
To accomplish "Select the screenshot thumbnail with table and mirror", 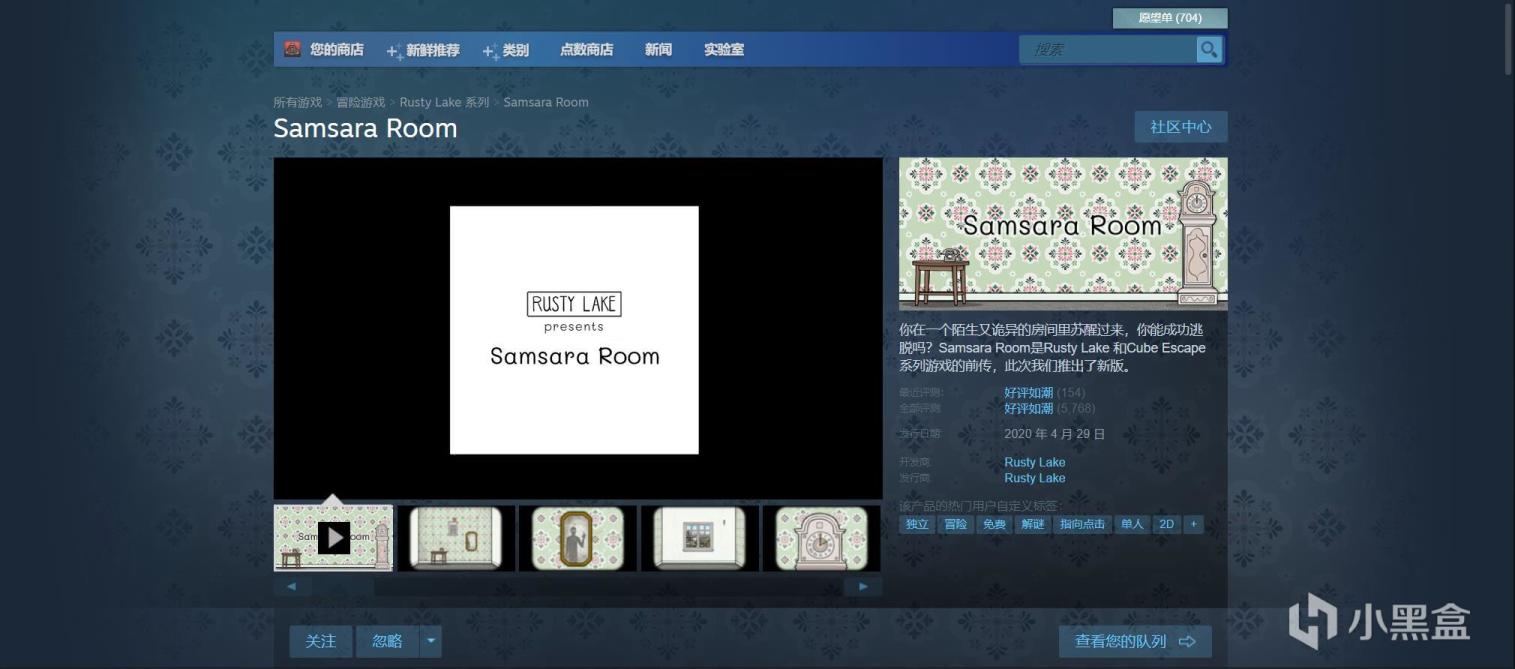I will [x=456, y=538].
